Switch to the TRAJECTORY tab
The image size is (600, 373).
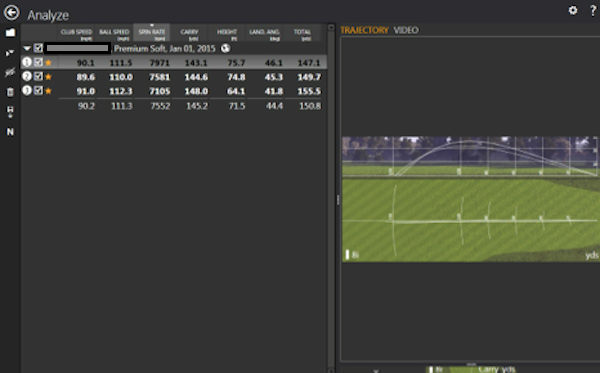point(364,30)
